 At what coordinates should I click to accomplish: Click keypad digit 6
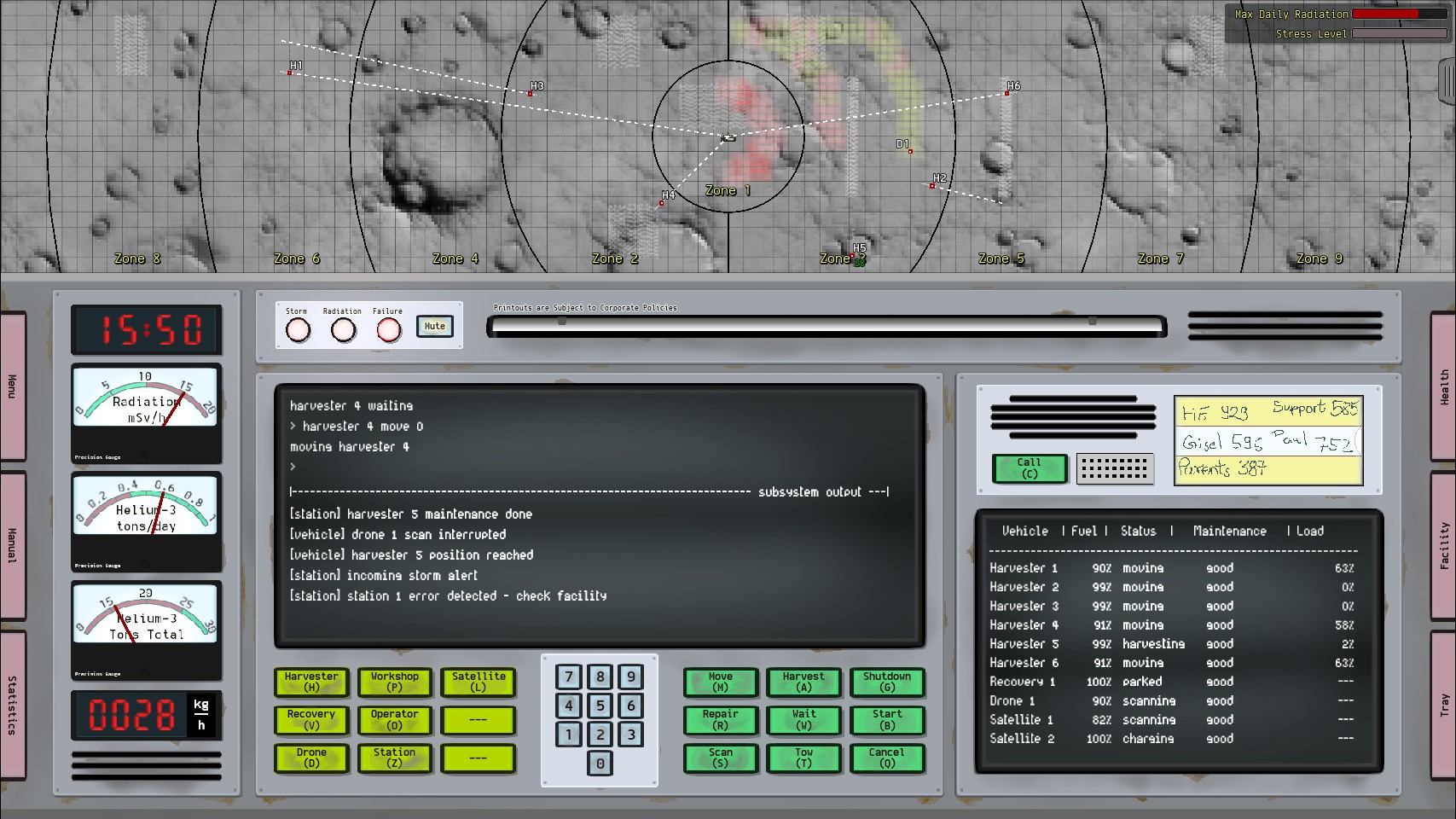tap(631, 706)
